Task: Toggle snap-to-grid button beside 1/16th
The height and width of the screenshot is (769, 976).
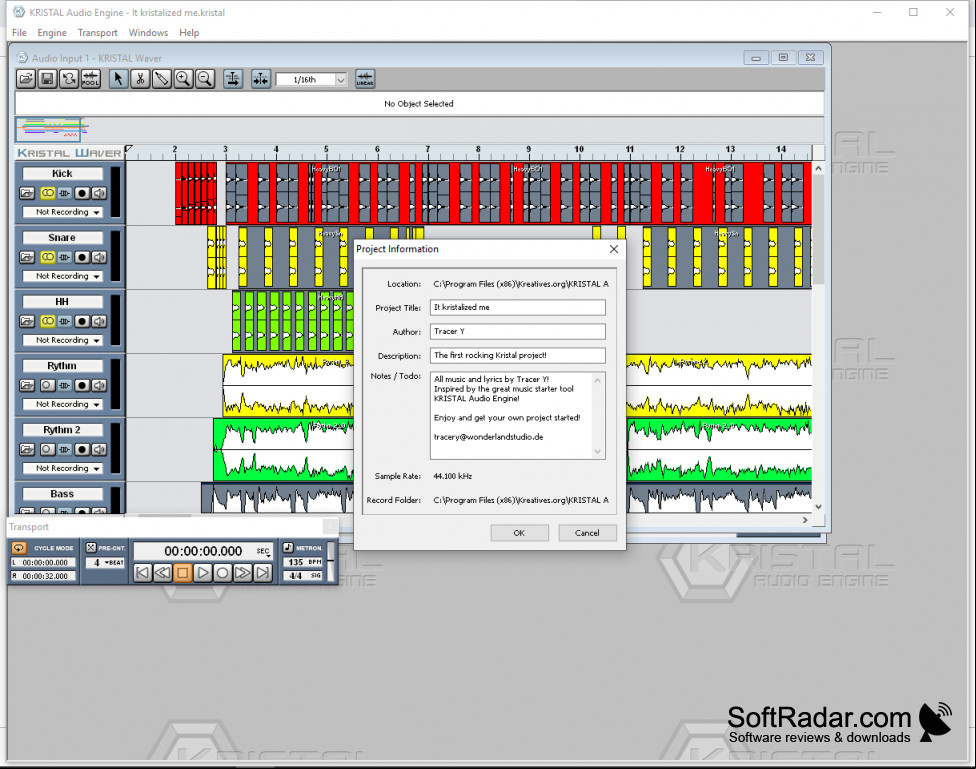Action: click(x=260, y=79)
